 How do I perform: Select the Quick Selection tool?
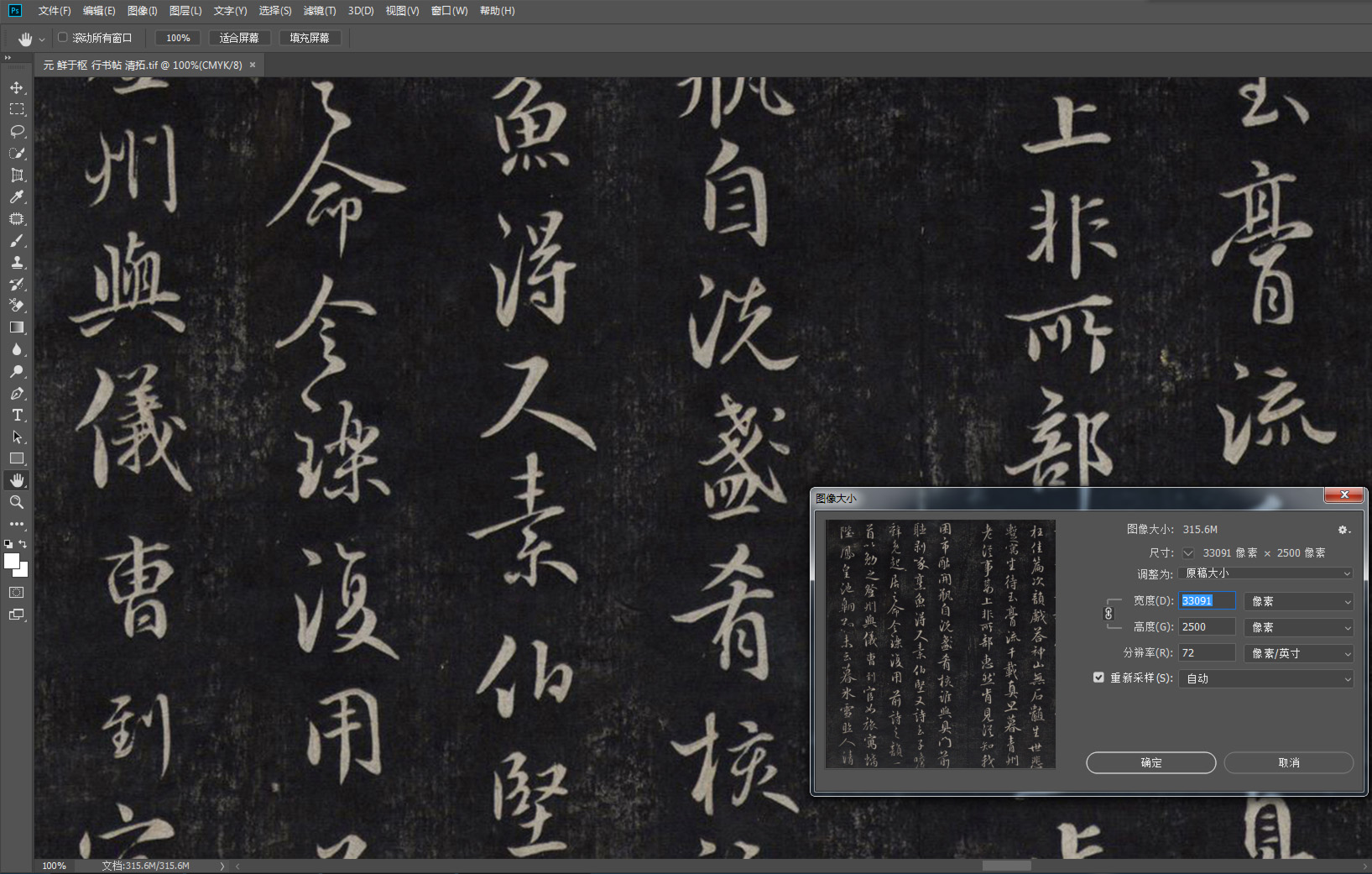pos(17,153)
